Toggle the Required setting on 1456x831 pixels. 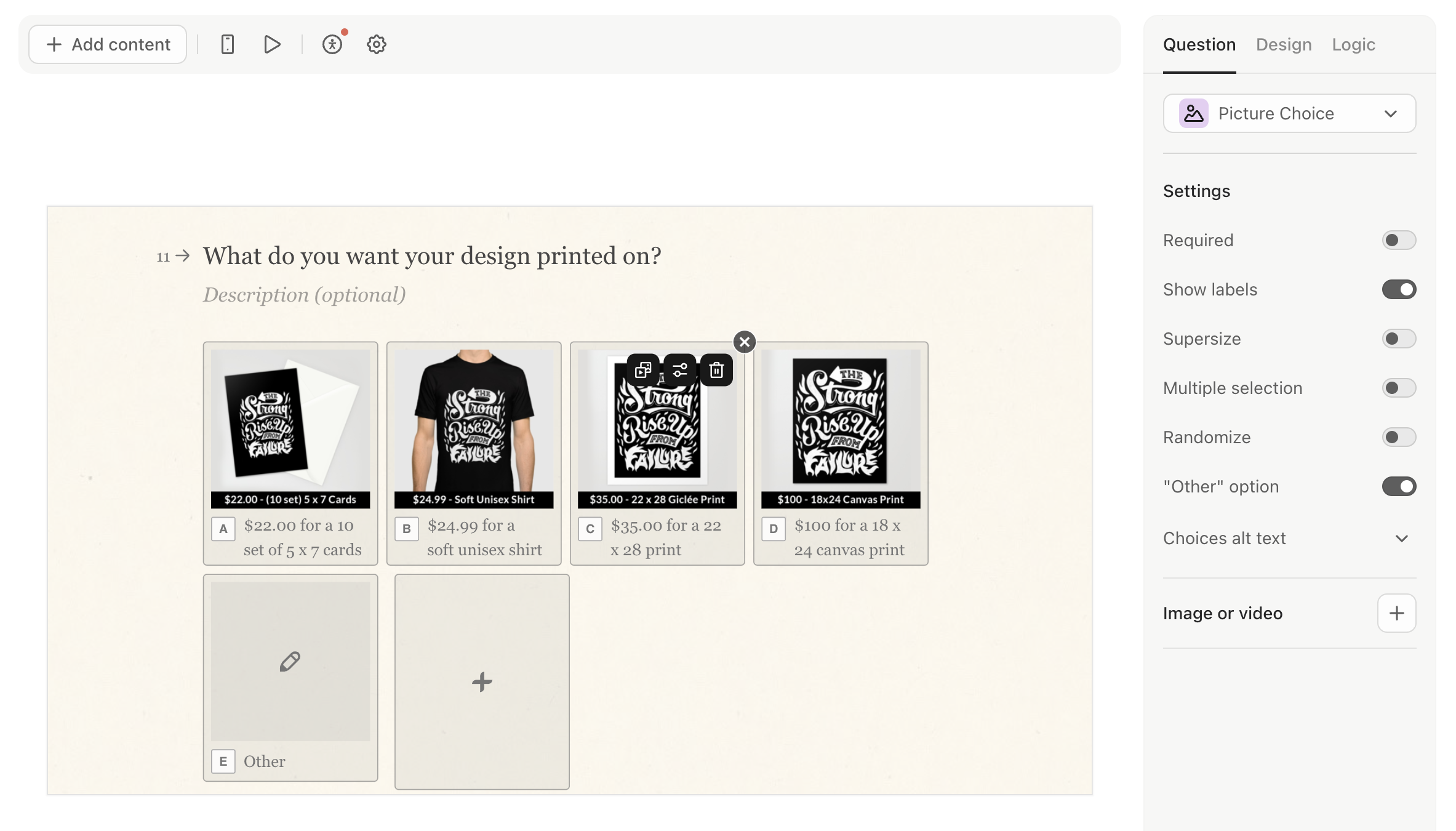tap(1398, 240)
